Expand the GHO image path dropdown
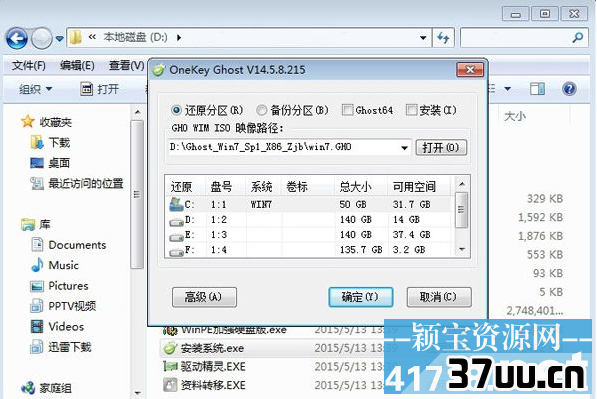 404,148
